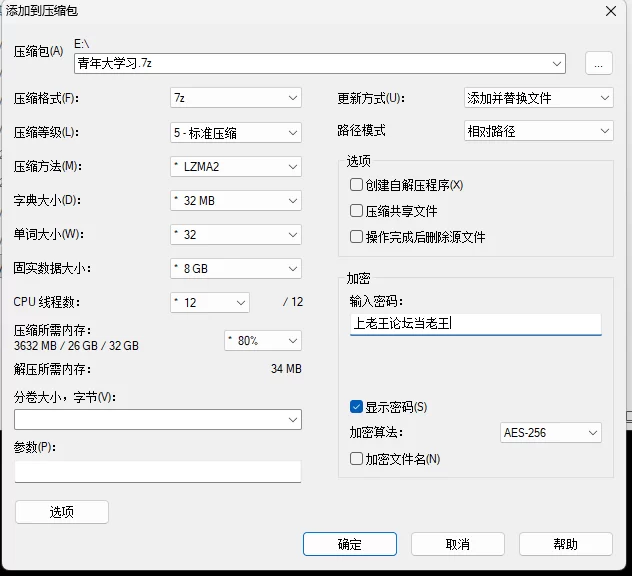Open the archive format 7z dropdown
Image resolution: width=632 pixels, height=576 pixels.
click(x=236, y=98)
